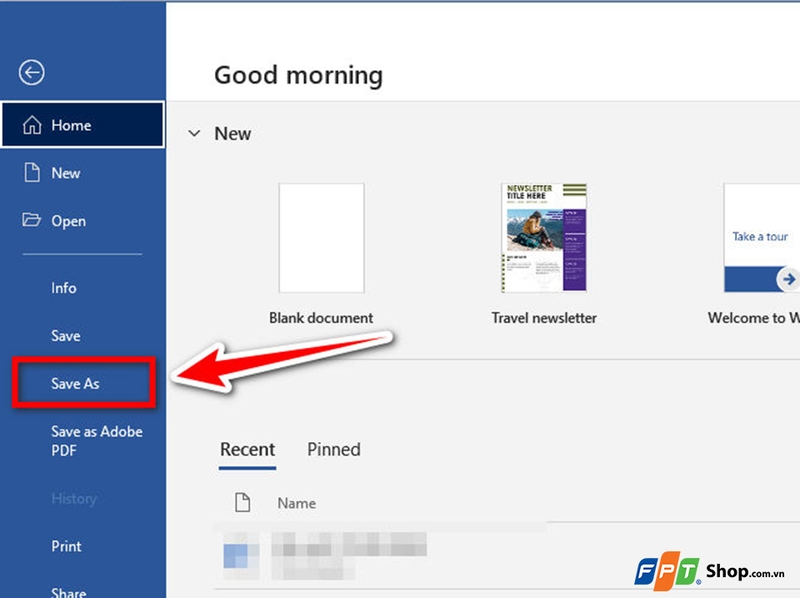Click the back arrow circle icon
The width and height of the screenshot is (800, 598).
pos(32,72)
